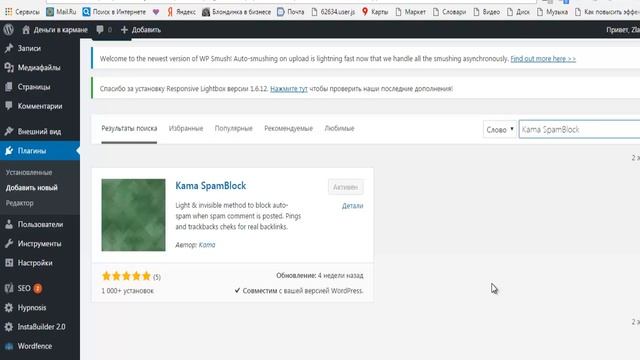This screenshot has height=360, width=640.
Task: Open Карты bookmark with red pin
Action: 375,12
